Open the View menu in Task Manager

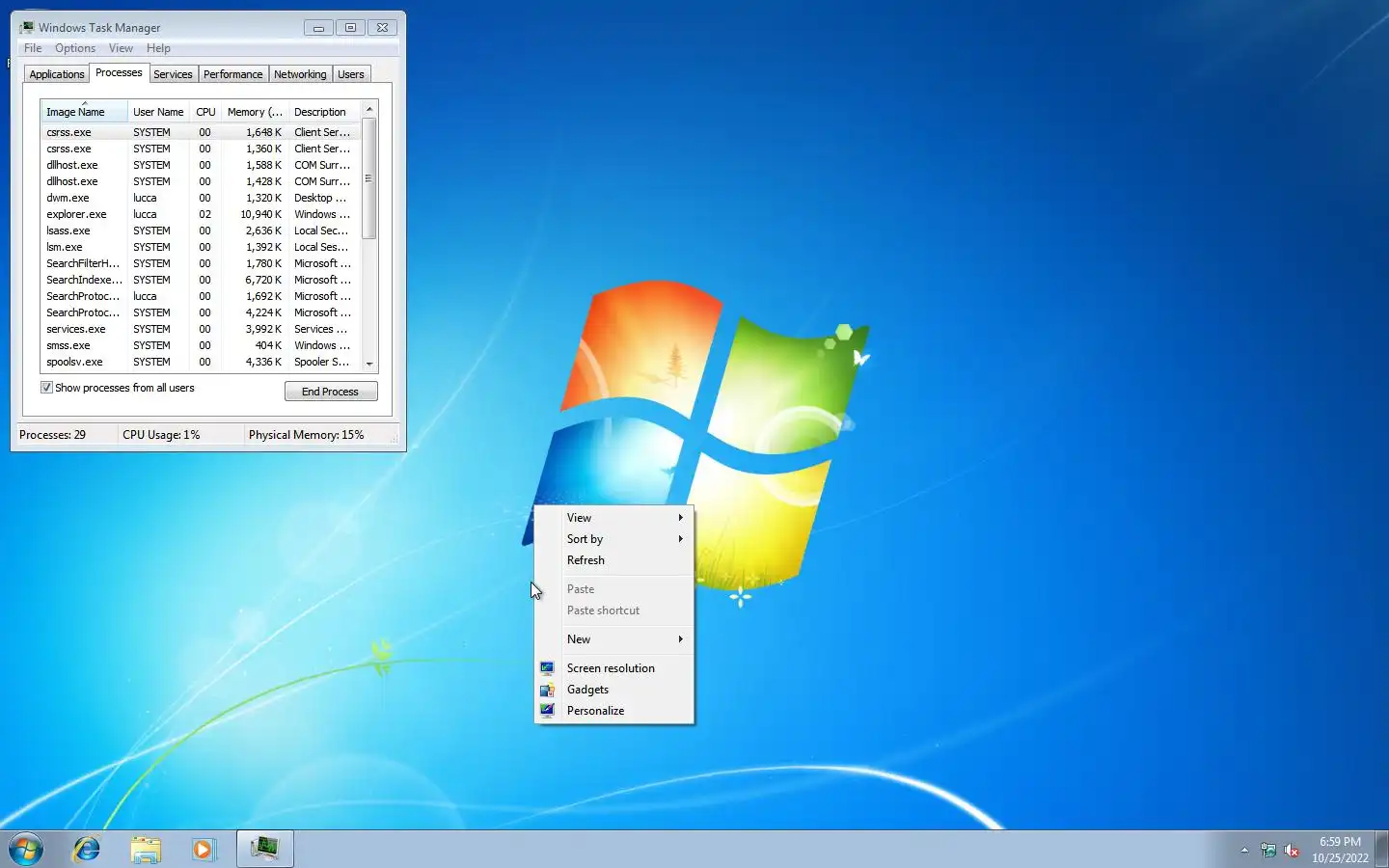(121, 48)
